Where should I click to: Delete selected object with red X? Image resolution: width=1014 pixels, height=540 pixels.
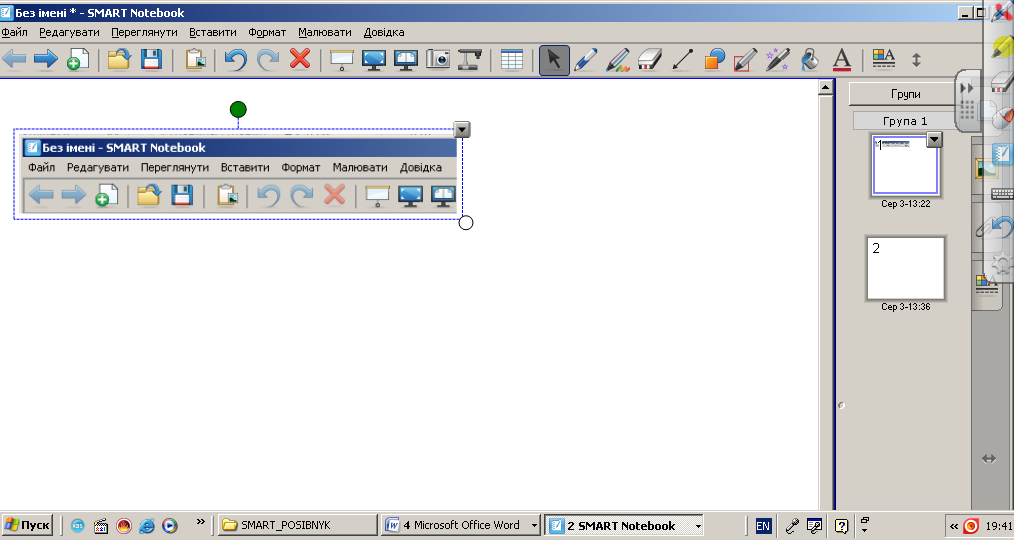click(300, 59)
